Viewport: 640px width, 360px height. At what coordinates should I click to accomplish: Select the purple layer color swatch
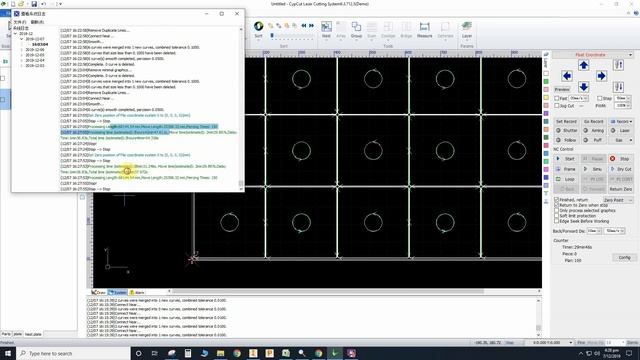pyautogui.click(x=546, y=113)
